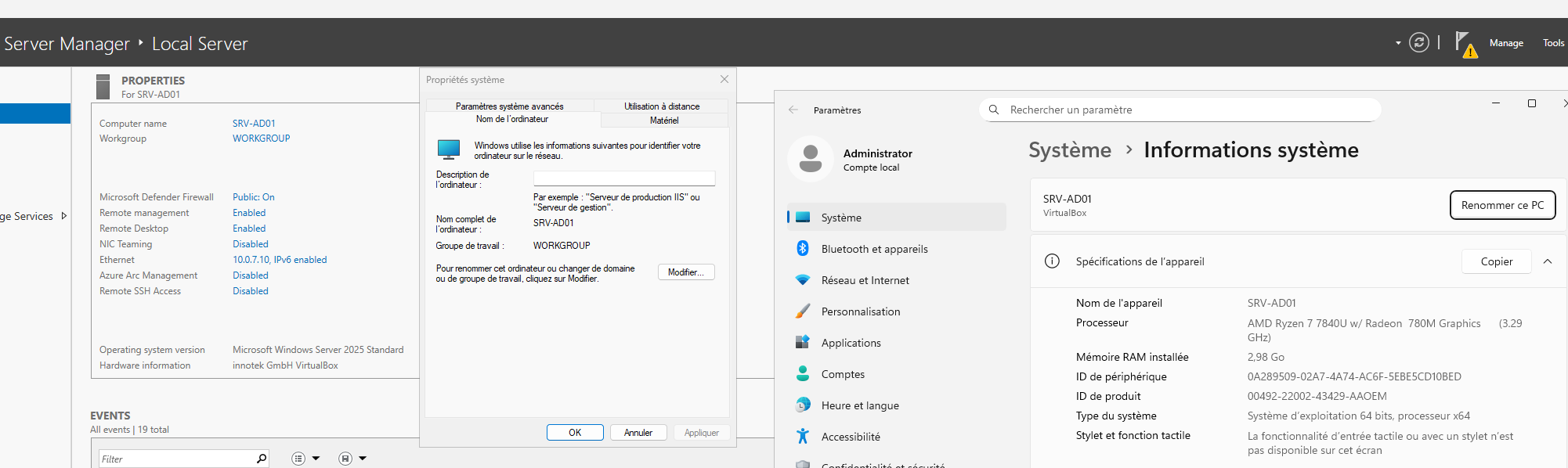Switch to the Matériel tab
Viewport: 1568px width, 468px height.
point(664,121)
